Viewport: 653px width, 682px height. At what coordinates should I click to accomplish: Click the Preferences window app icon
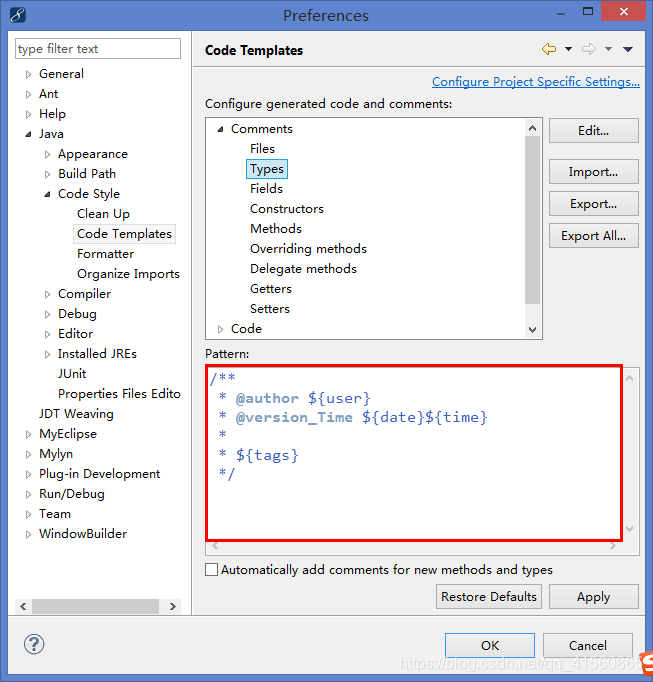[18, 14]
